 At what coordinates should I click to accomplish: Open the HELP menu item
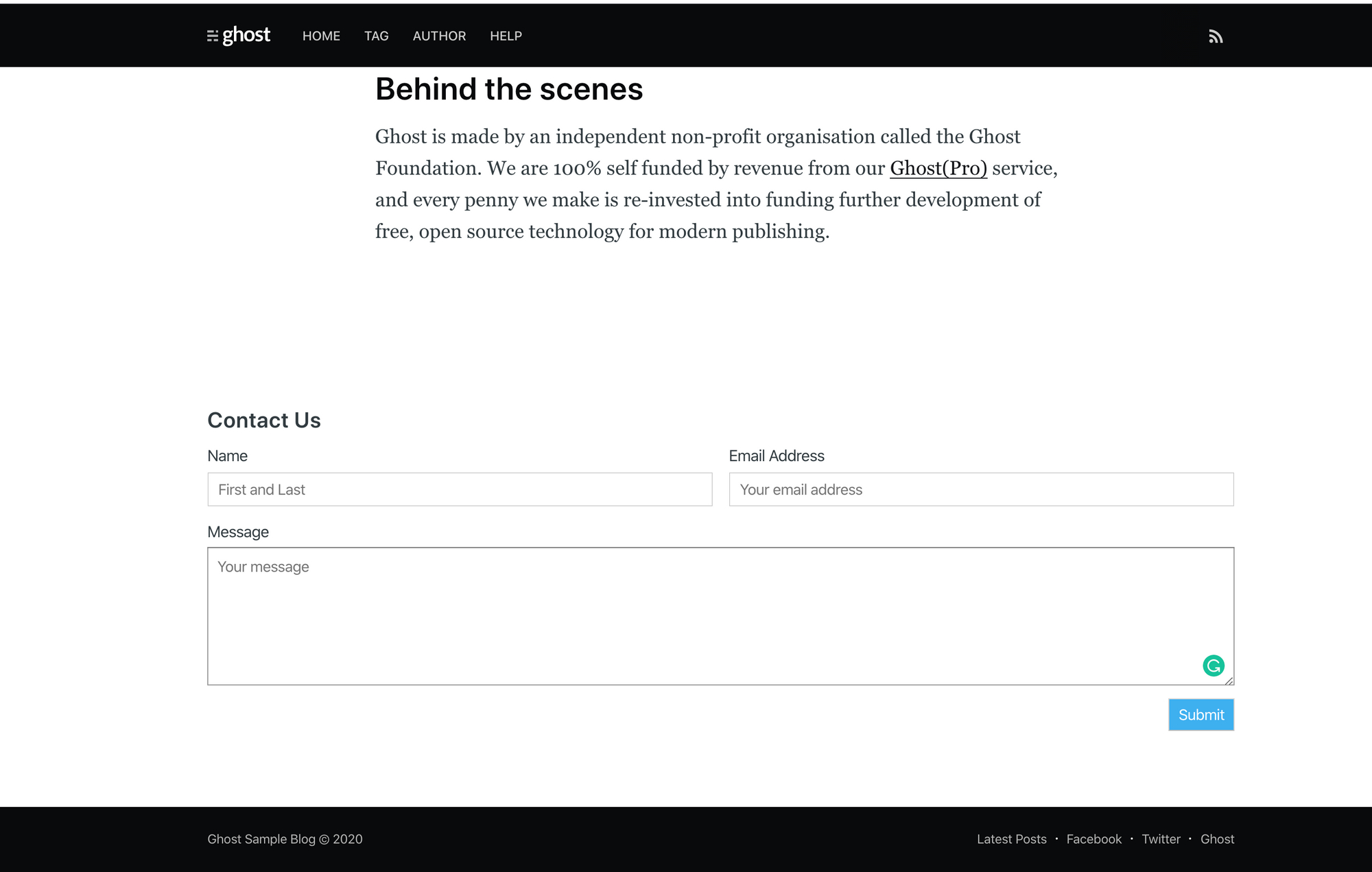[x=506, y=36]
